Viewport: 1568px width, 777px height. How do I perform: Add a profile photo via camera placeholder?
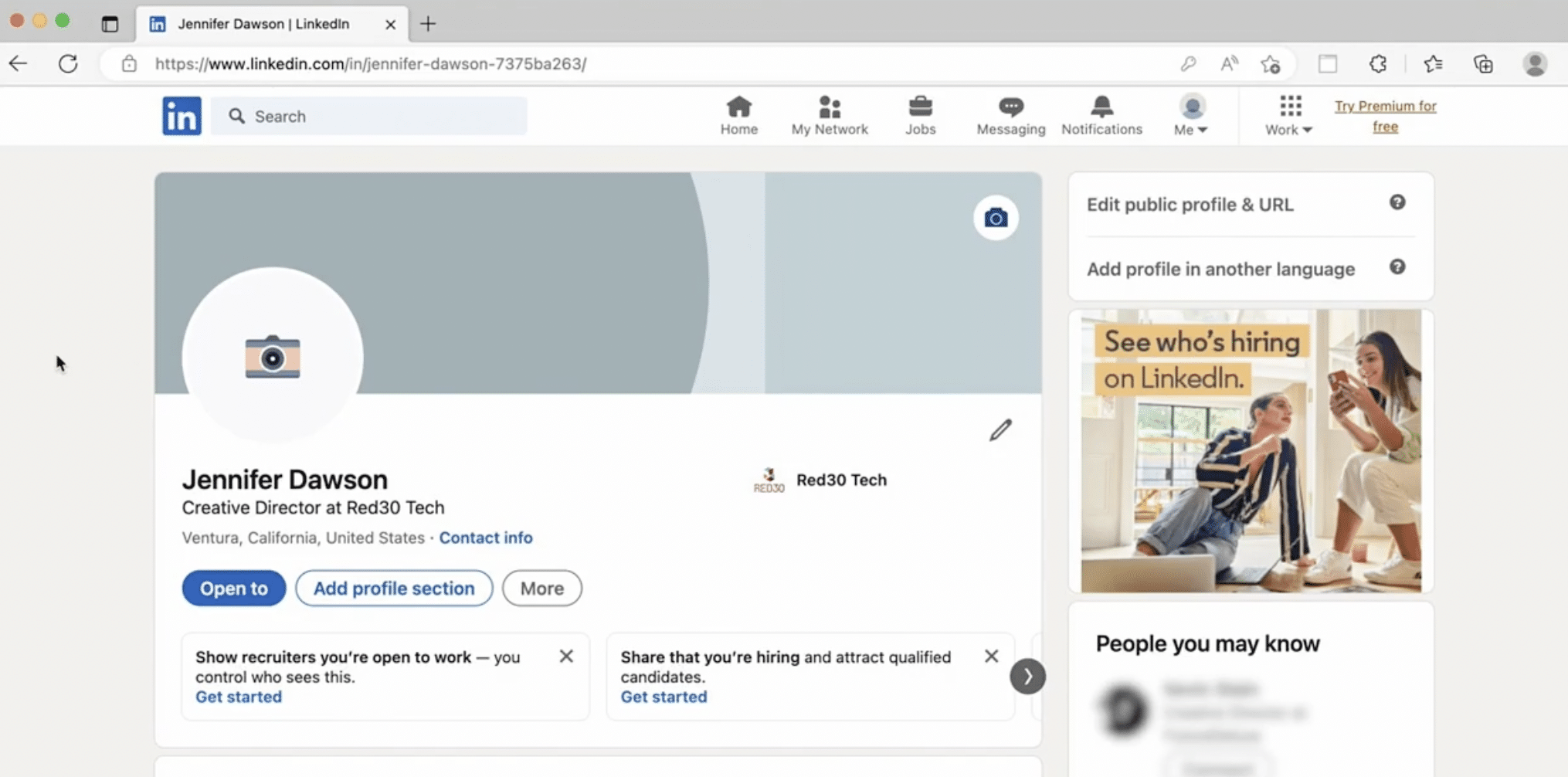click(x=273, y=357)
